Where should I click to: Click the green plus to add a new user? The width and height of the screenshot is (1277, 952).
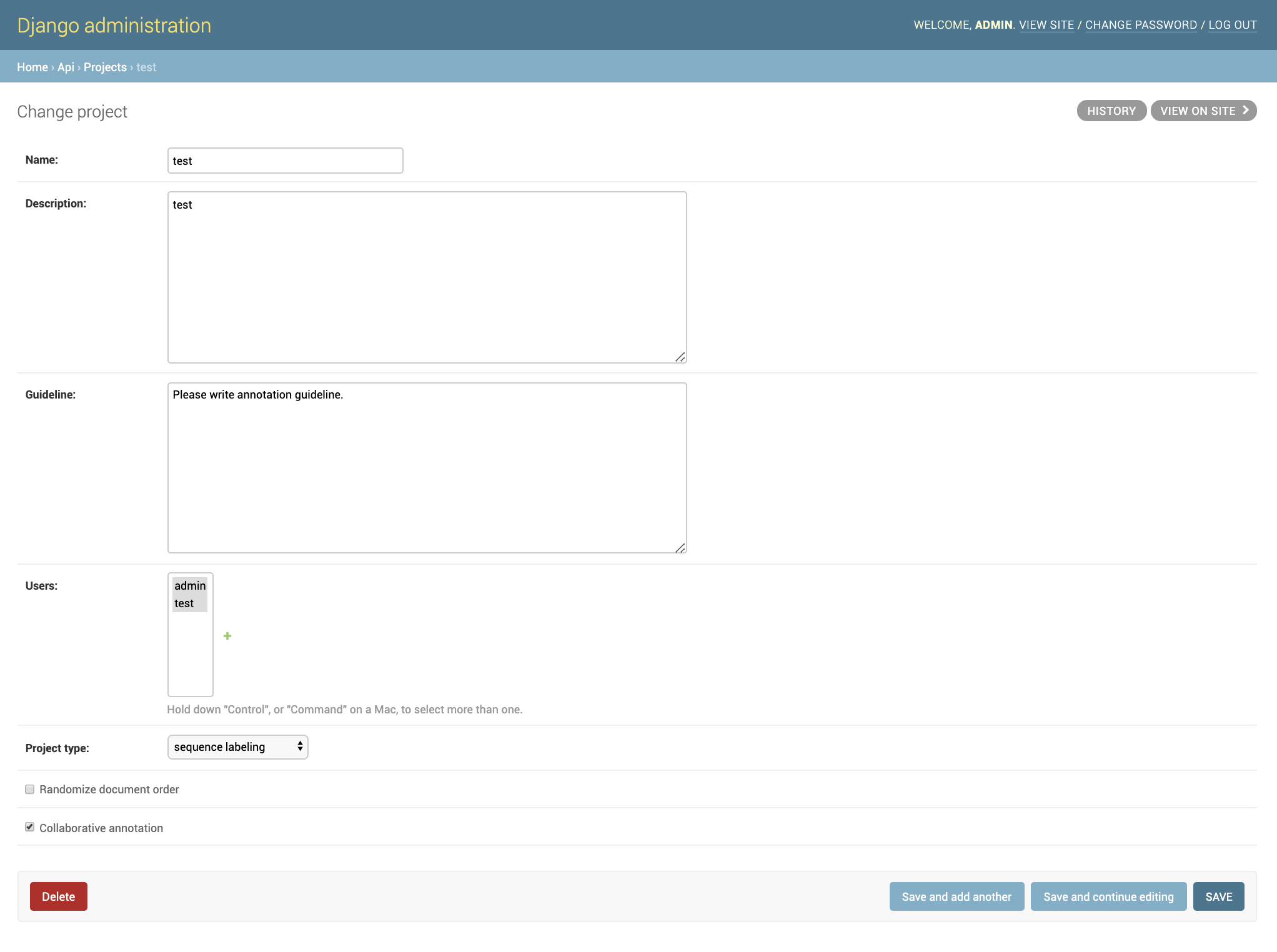tap(227, 635)
